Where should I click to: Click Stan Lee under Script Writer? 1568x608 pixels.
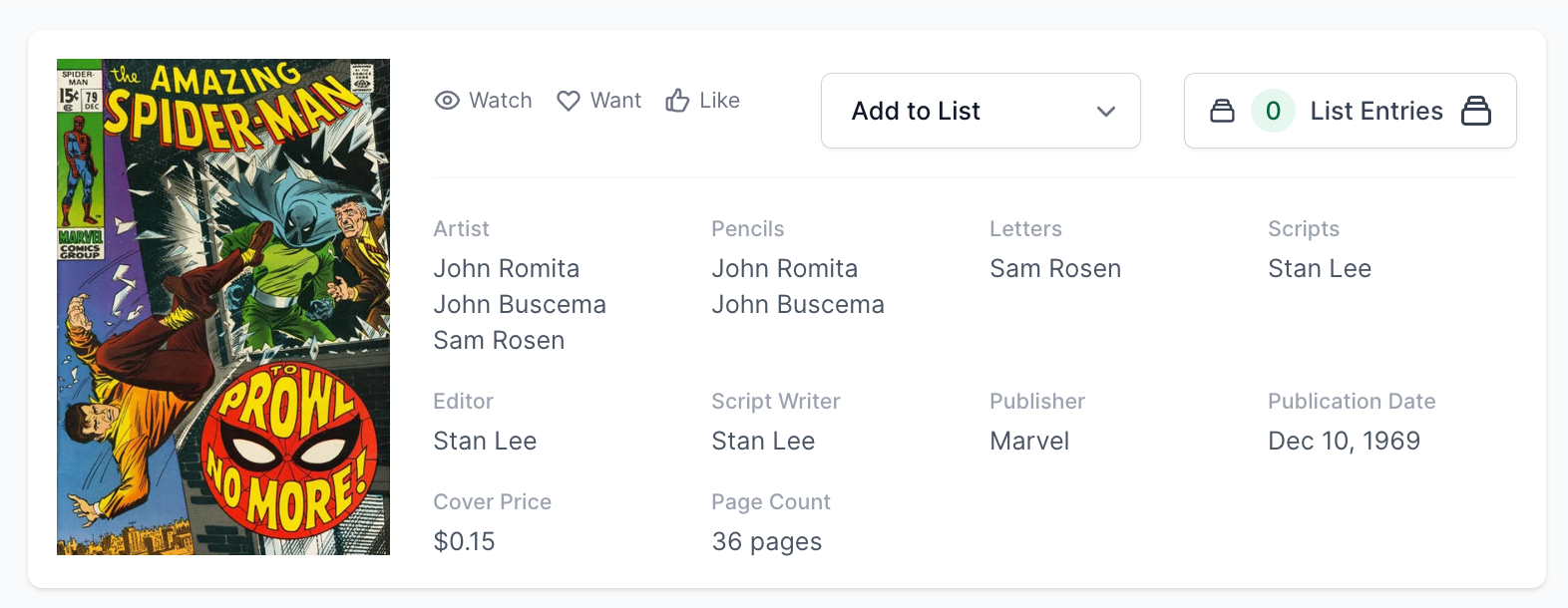(x=763, y=442)
